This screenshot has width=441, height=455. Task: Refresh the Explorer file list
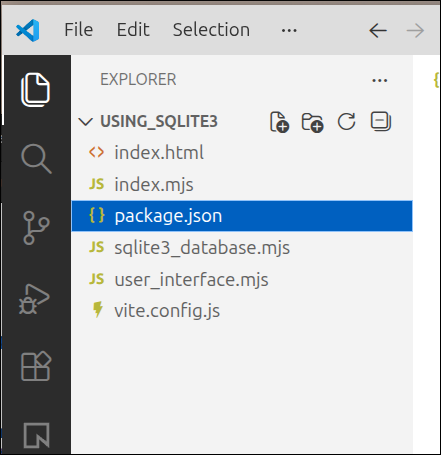(x=347, y=122)
